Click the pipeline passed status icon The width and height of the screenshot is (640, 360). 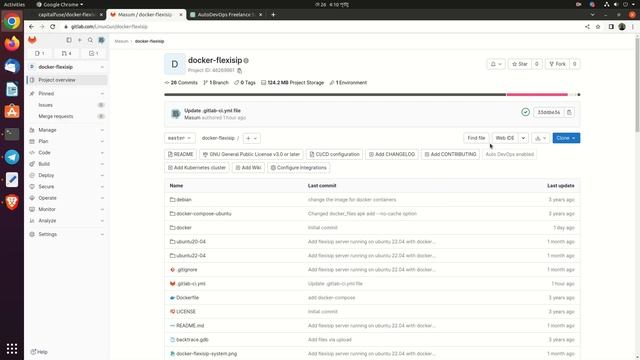coord(525,112)
